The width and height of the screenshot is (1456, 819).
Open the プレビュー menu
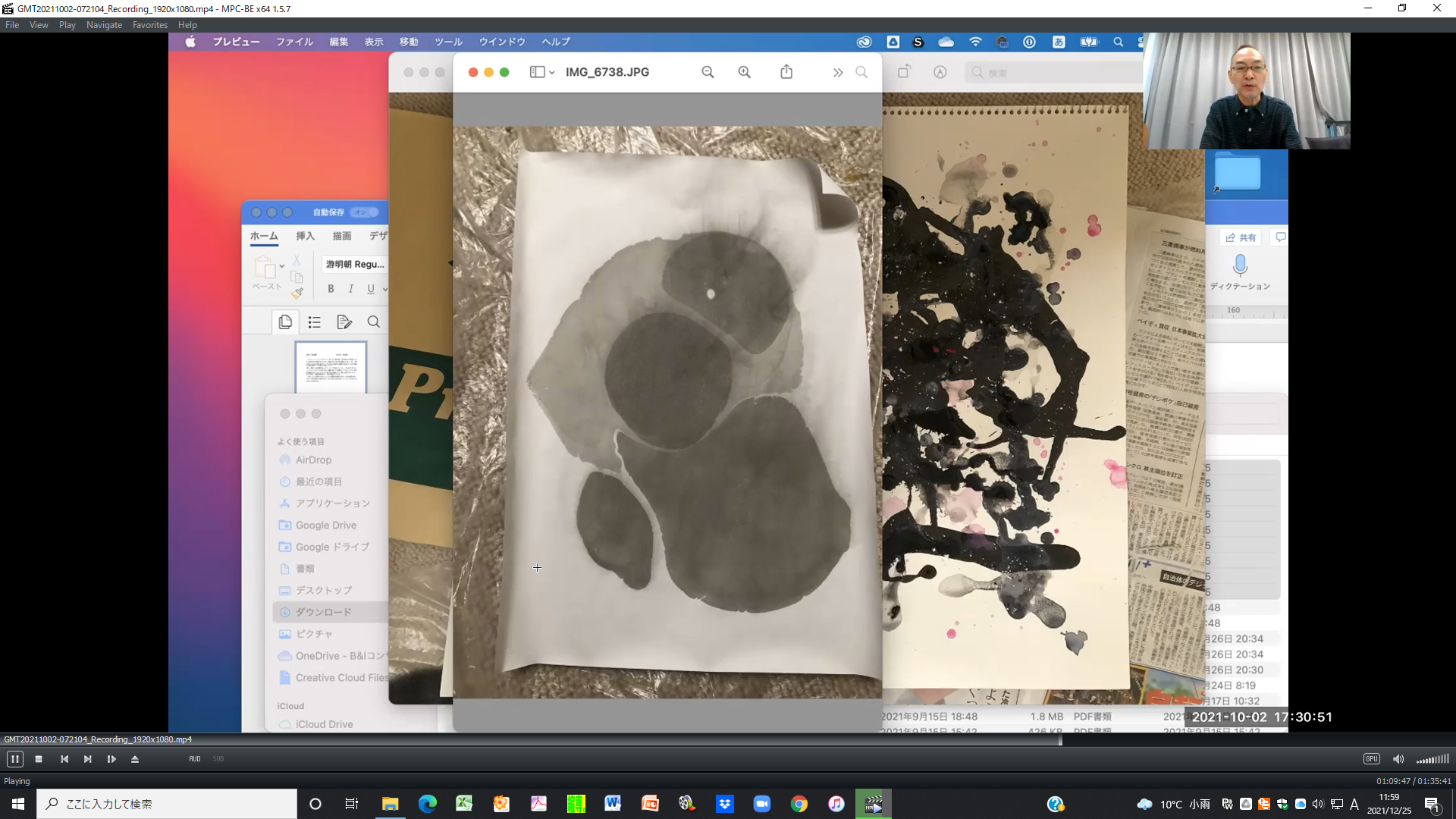tap(236, 42)
